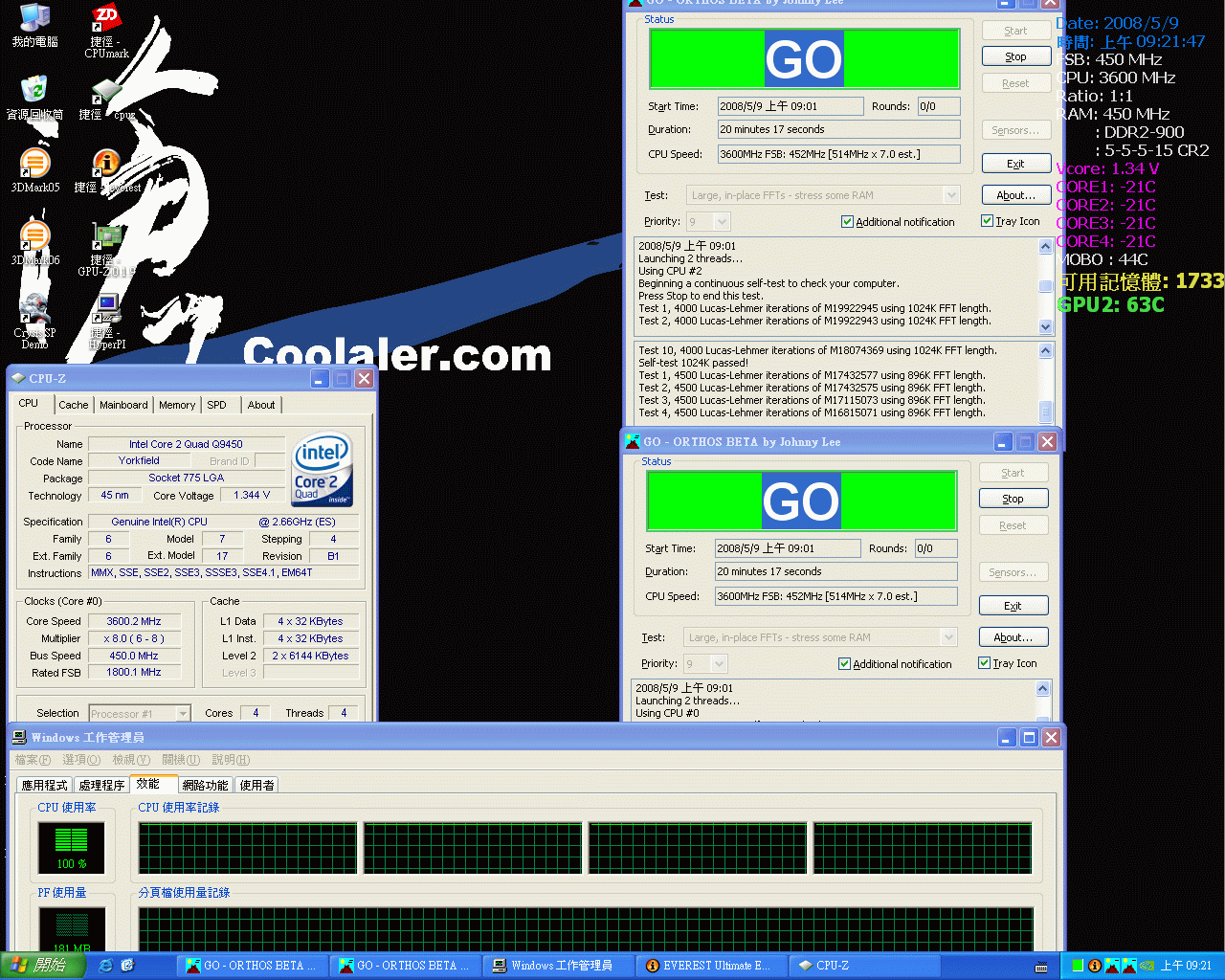Screen dimensions: 1225x980
Task: Switch to the SPD tab in CPU-Z
Action: click(217, 405)
